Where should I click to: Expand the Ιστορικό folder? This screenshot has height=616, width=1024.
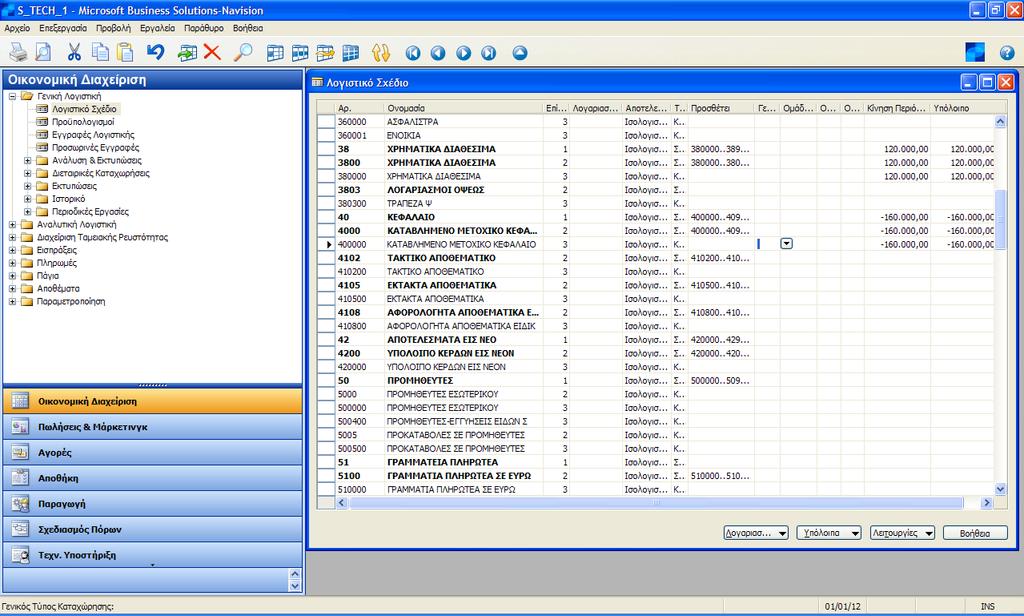pyautogui.click(x=27, y=199)
